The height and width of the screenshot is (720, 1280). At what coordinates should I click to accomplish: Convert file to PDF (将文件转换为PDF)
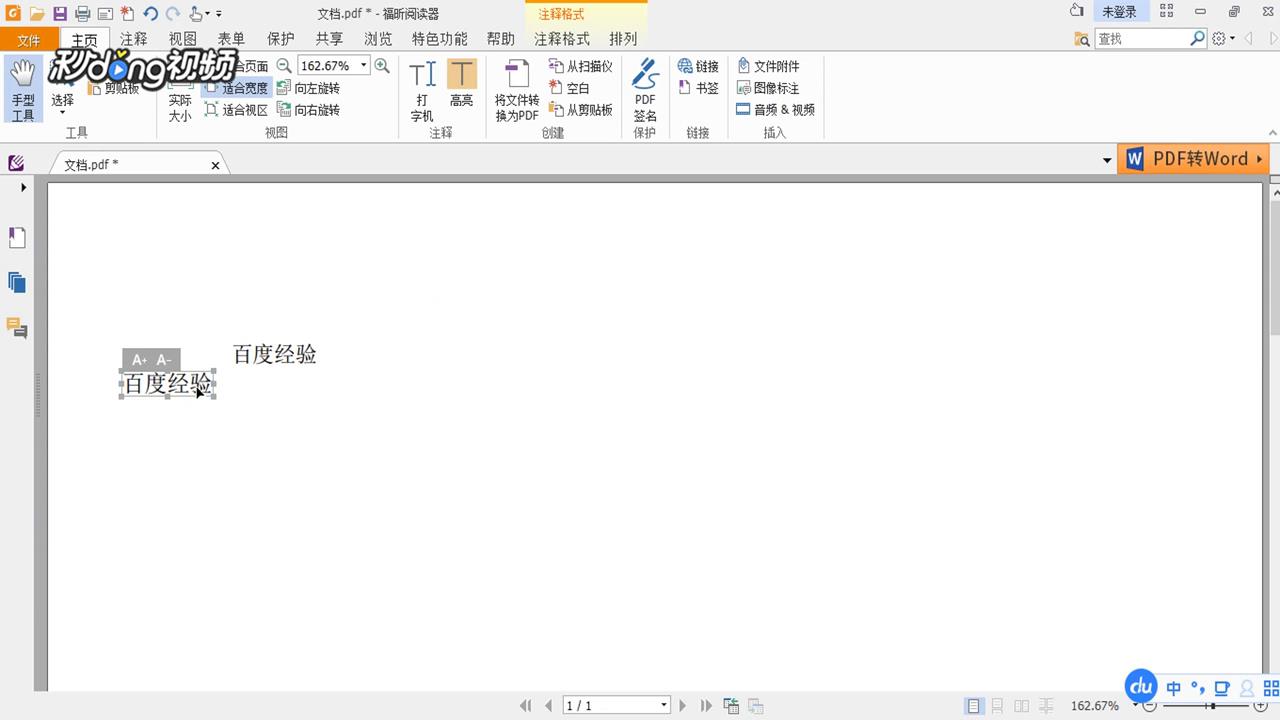click(517, 91)
